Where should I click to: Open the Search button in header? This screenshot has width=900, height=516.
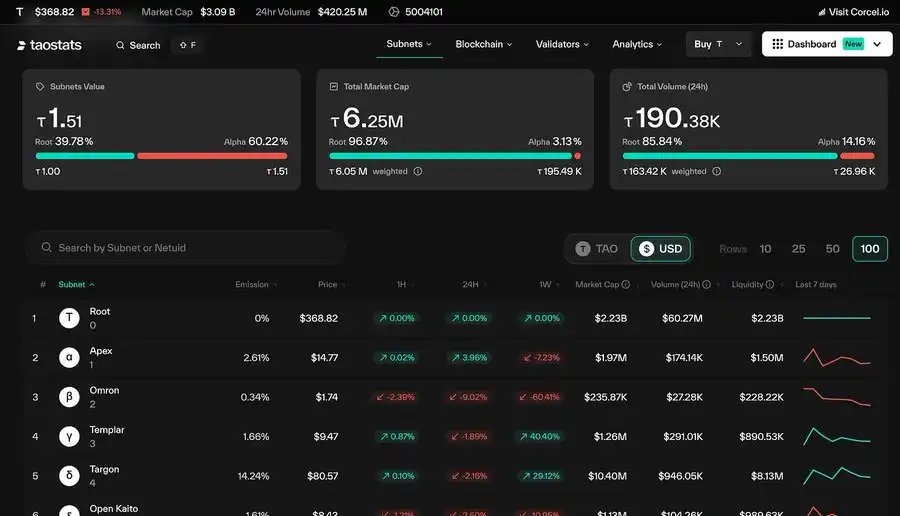click(138, 45)
